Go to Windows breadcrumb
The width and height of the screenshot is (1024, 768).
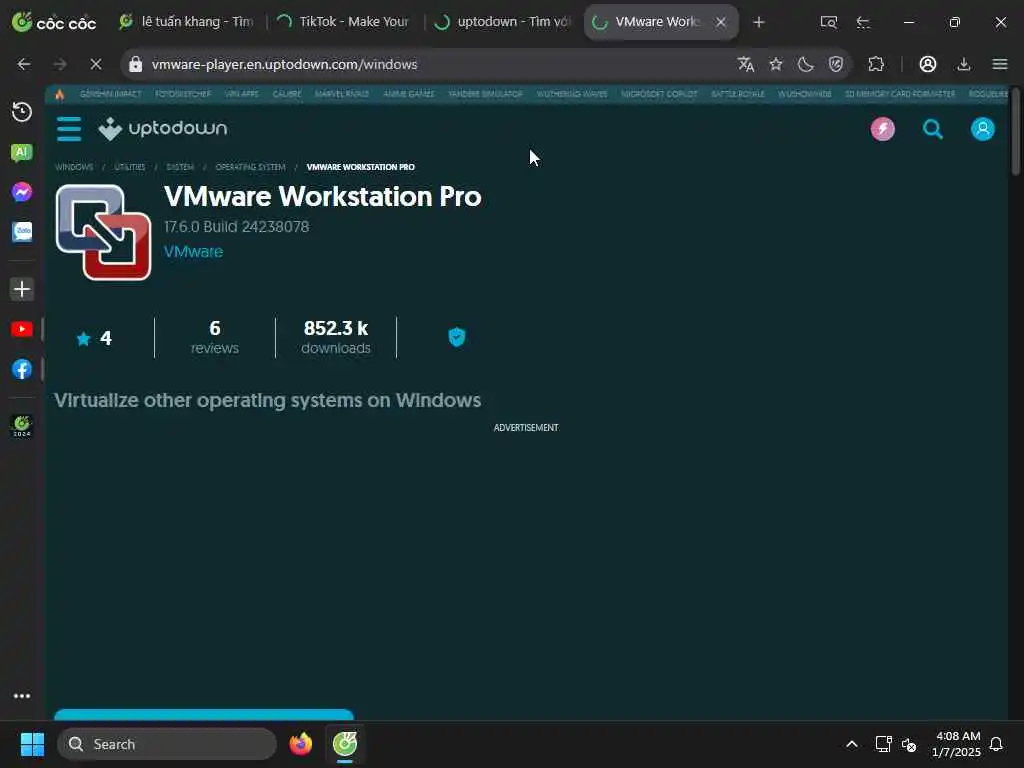tap(74, 167)
